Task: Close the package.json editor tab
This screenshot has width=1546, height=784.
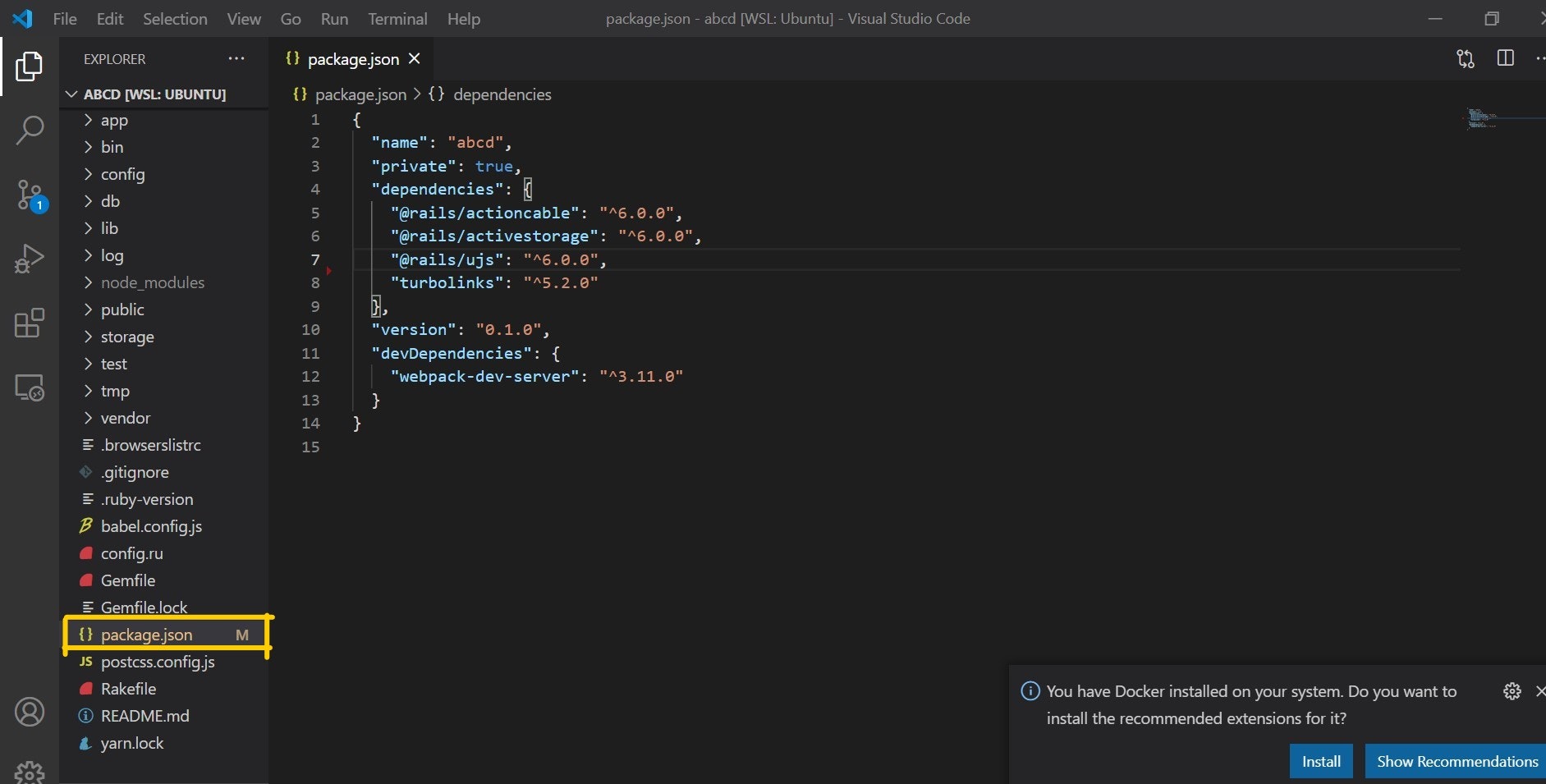Action: pos(415,58)
